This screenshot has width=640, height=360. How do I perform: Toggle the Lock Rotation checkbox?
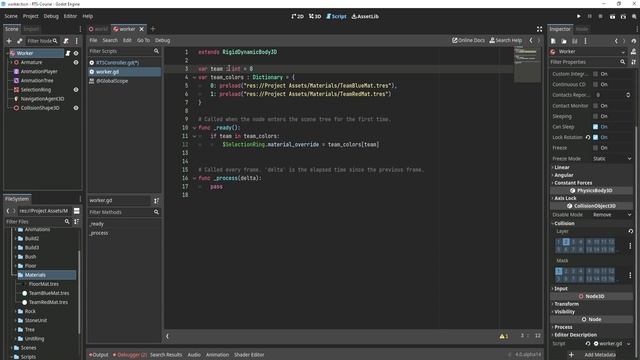pos(596,138)
